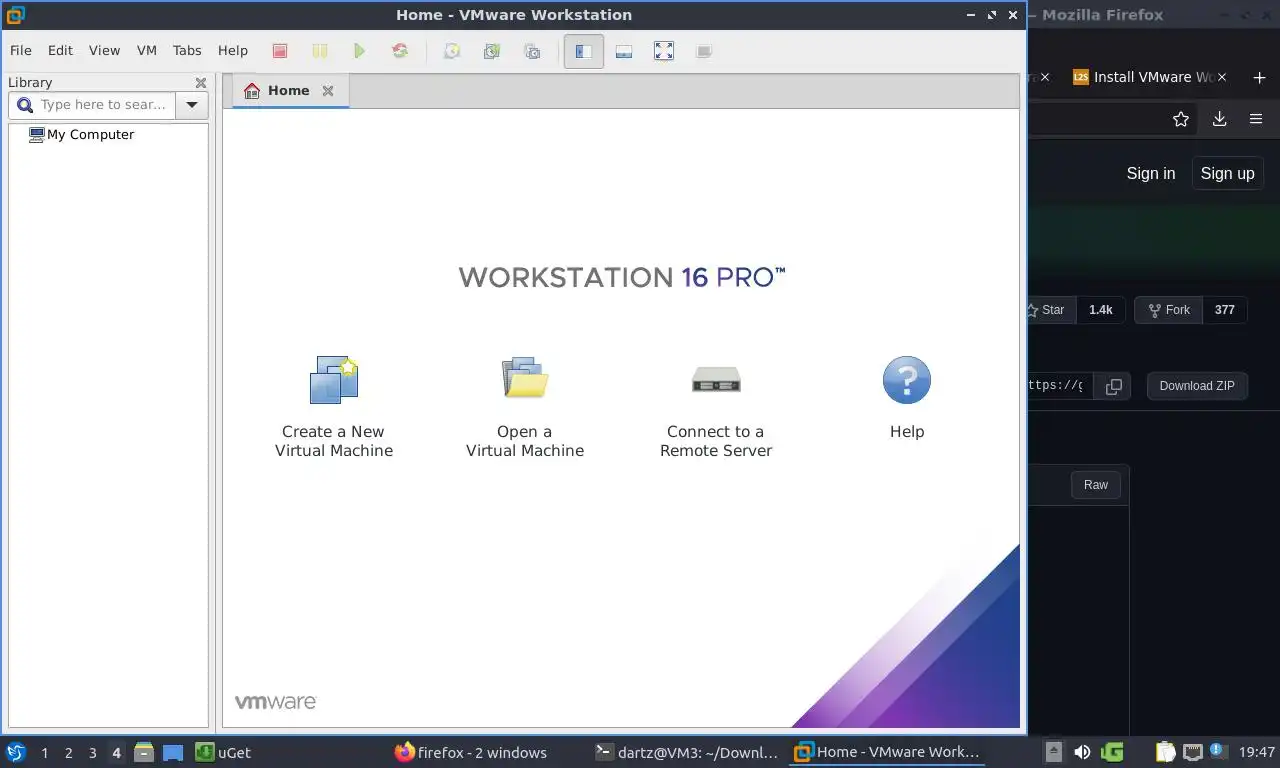
Task: Open the Snapshot Manager toolbar icon
Action: 532,51
